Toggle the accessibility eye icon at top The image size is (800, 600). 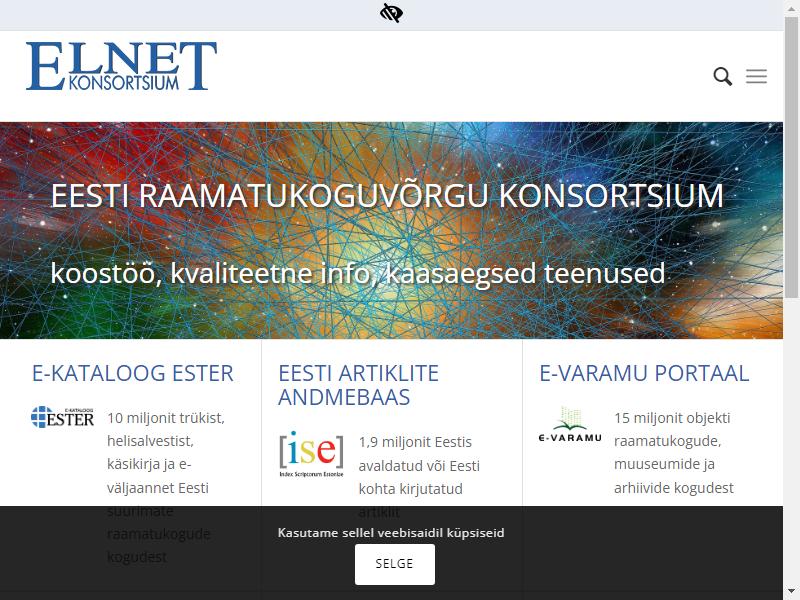pos(391,13)
